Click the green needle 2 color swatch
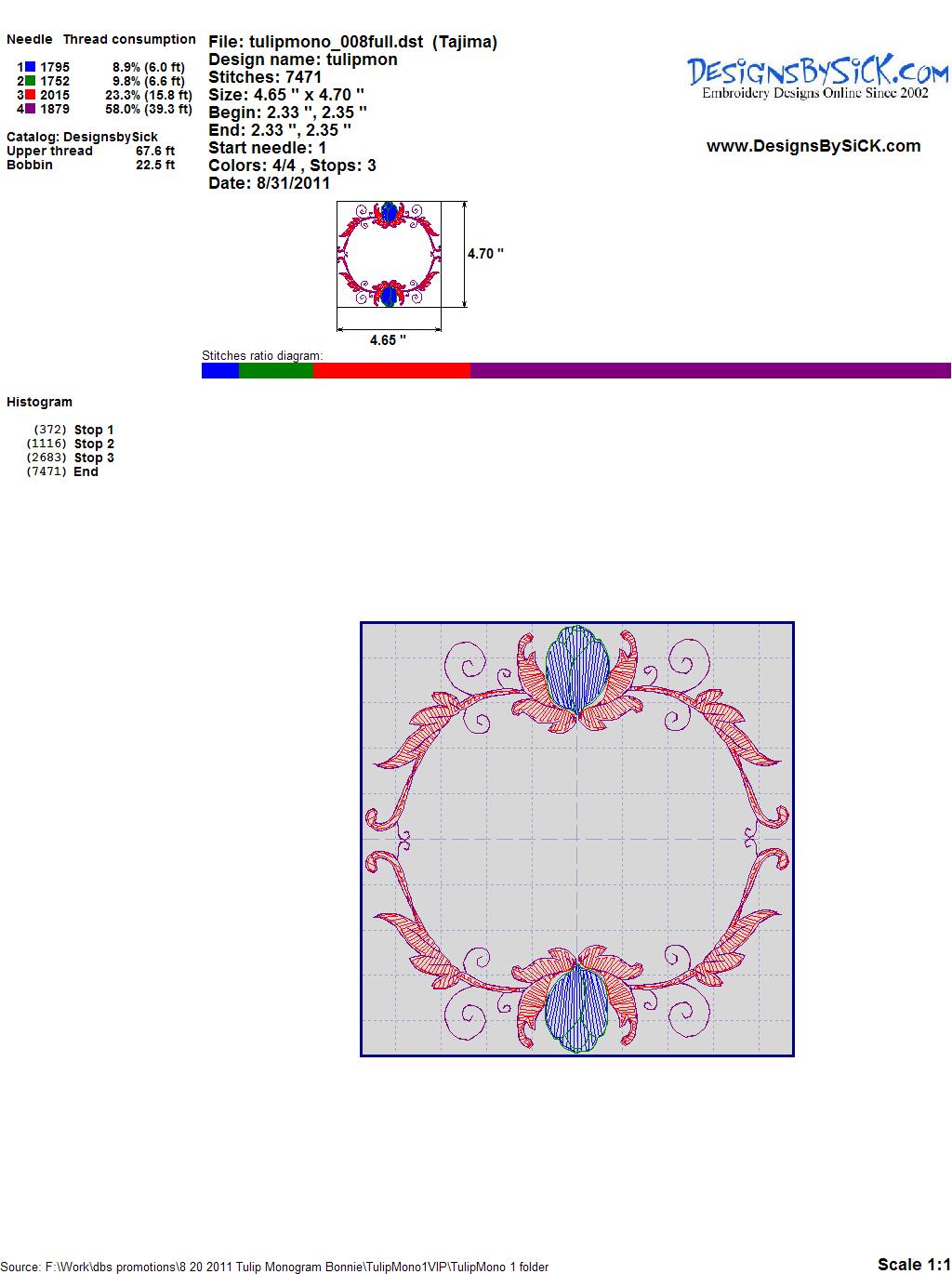This screenshot has width=952, height=1274. click(31, 81)
